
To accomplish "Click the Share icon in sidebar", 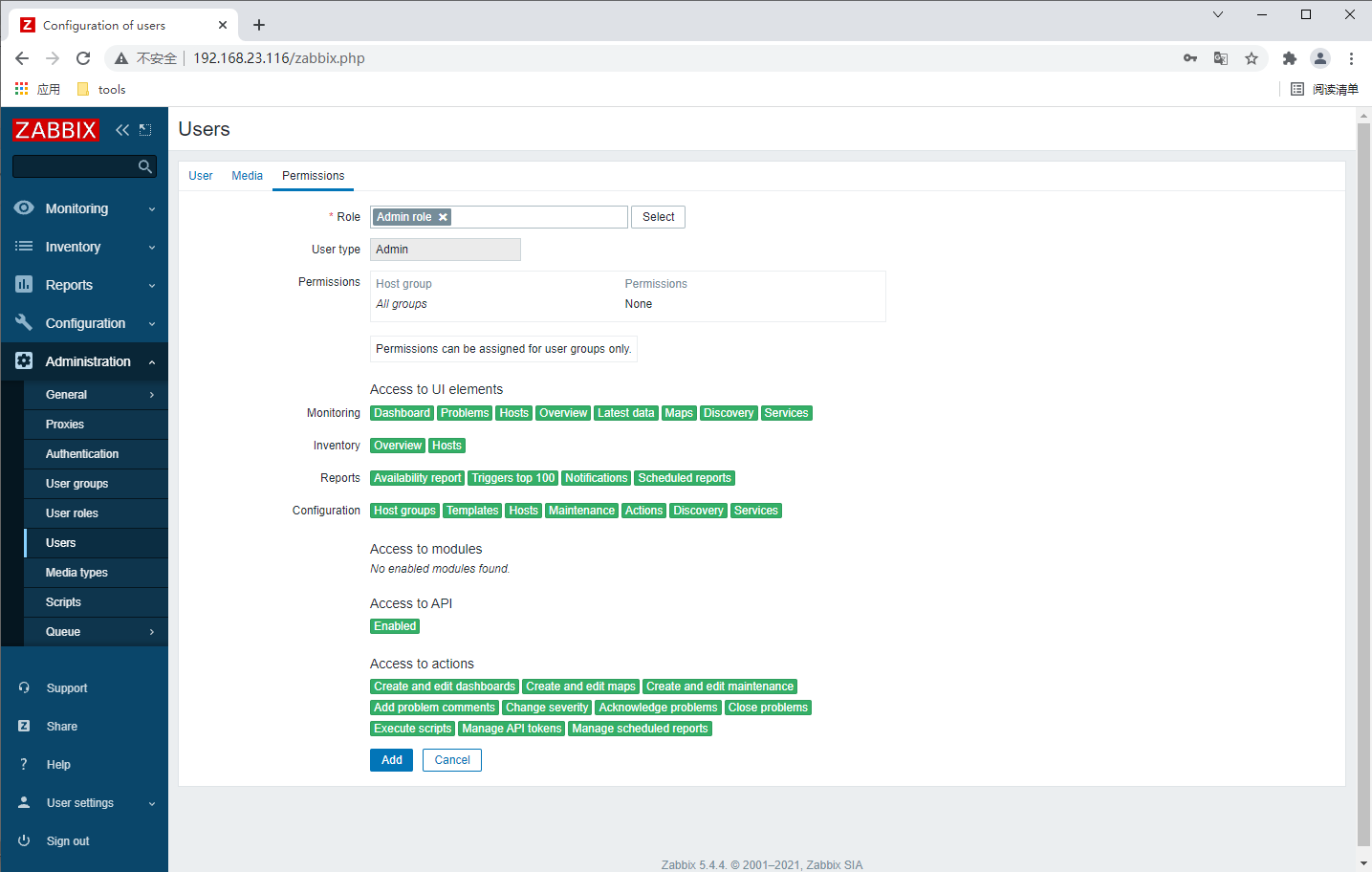I will coord(24,726).
